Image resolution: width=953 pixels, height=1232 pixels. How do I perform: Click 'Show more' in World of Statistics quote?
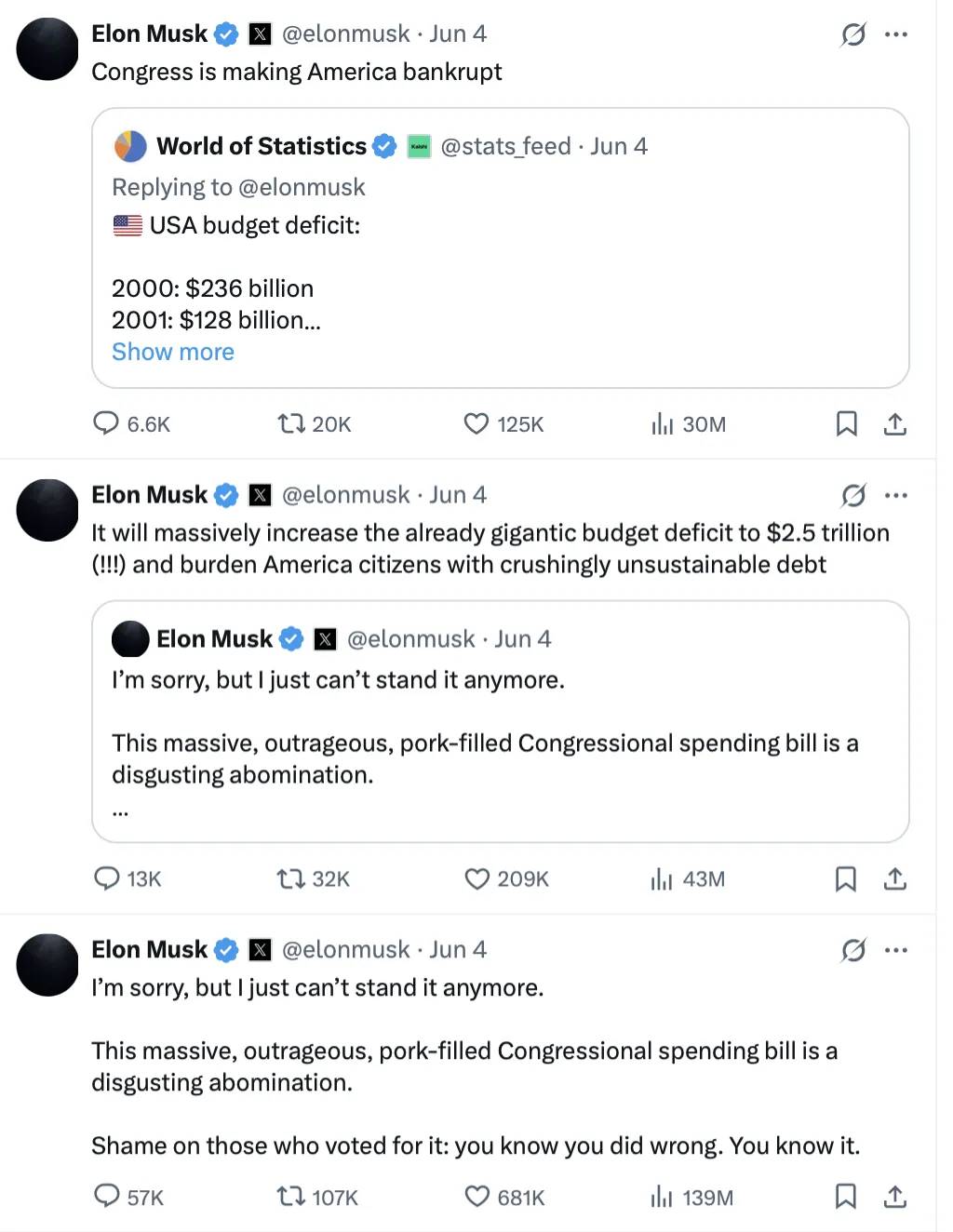173,352
